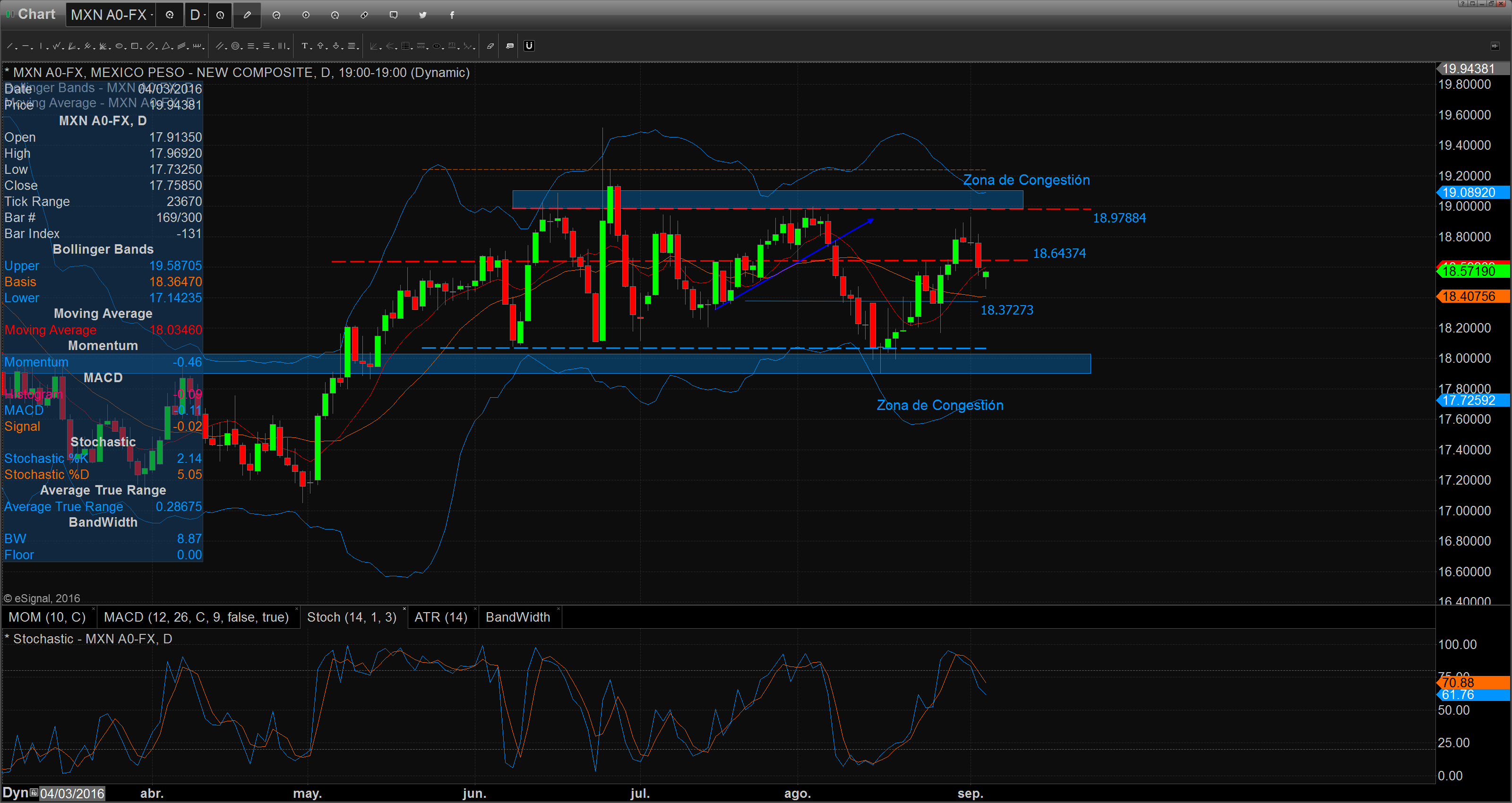Expand the horizontal line tool dropdown arrow
The height and width of the screenshot is (803, 1512).
32,49
